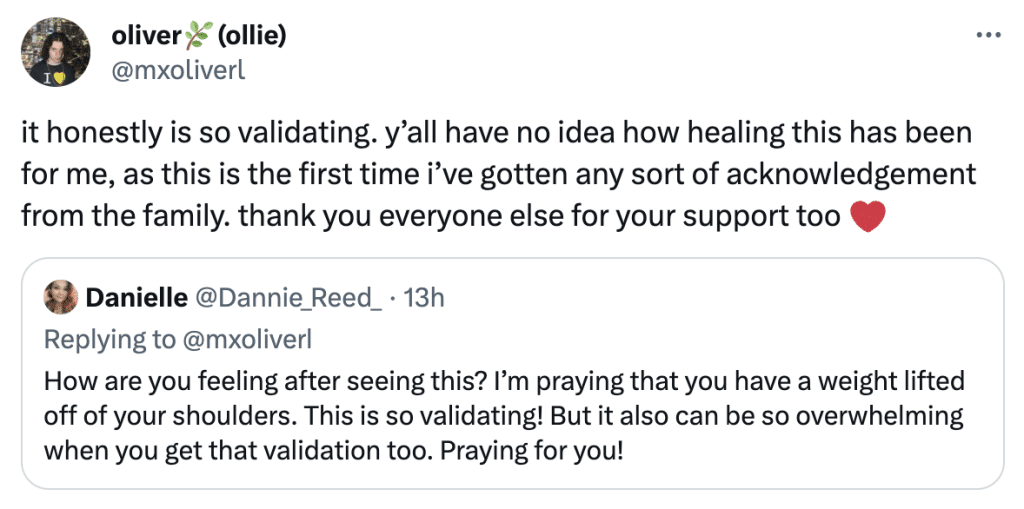This screenshot has width=1024, height=509.
Task: Click Danielle's small profile avatar
Action: click(x=61, y=299)
